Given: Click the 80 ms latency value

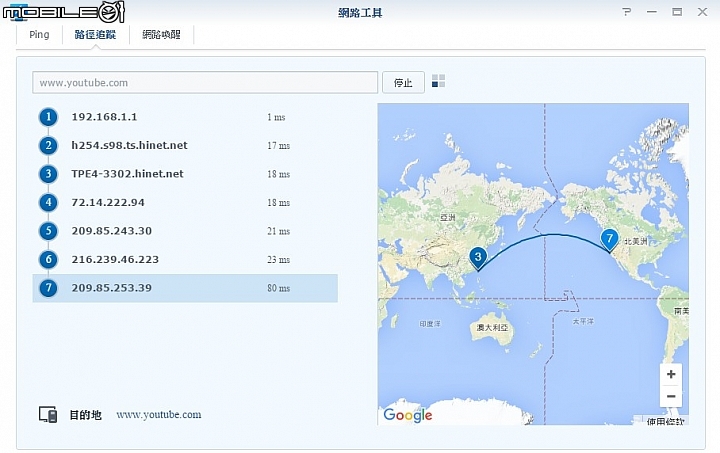Looking at the screenshot, I should pos(279,288).
